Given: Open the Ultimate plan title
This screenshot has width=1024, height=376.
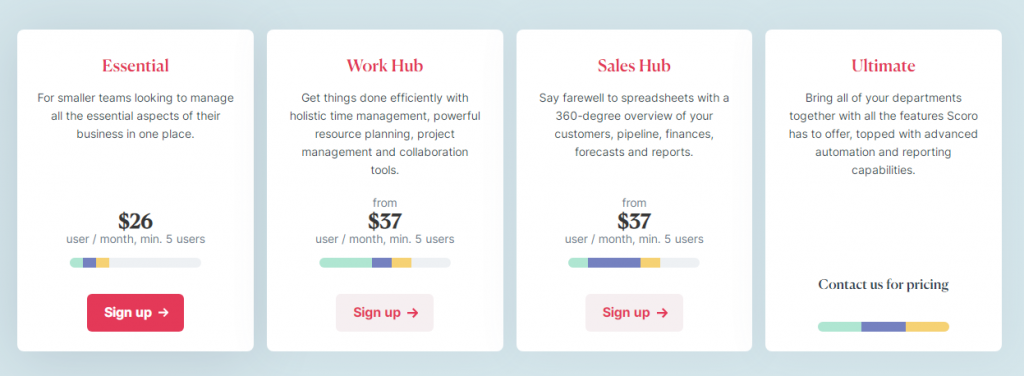Looking at the screenshot, I should [884, 66].
